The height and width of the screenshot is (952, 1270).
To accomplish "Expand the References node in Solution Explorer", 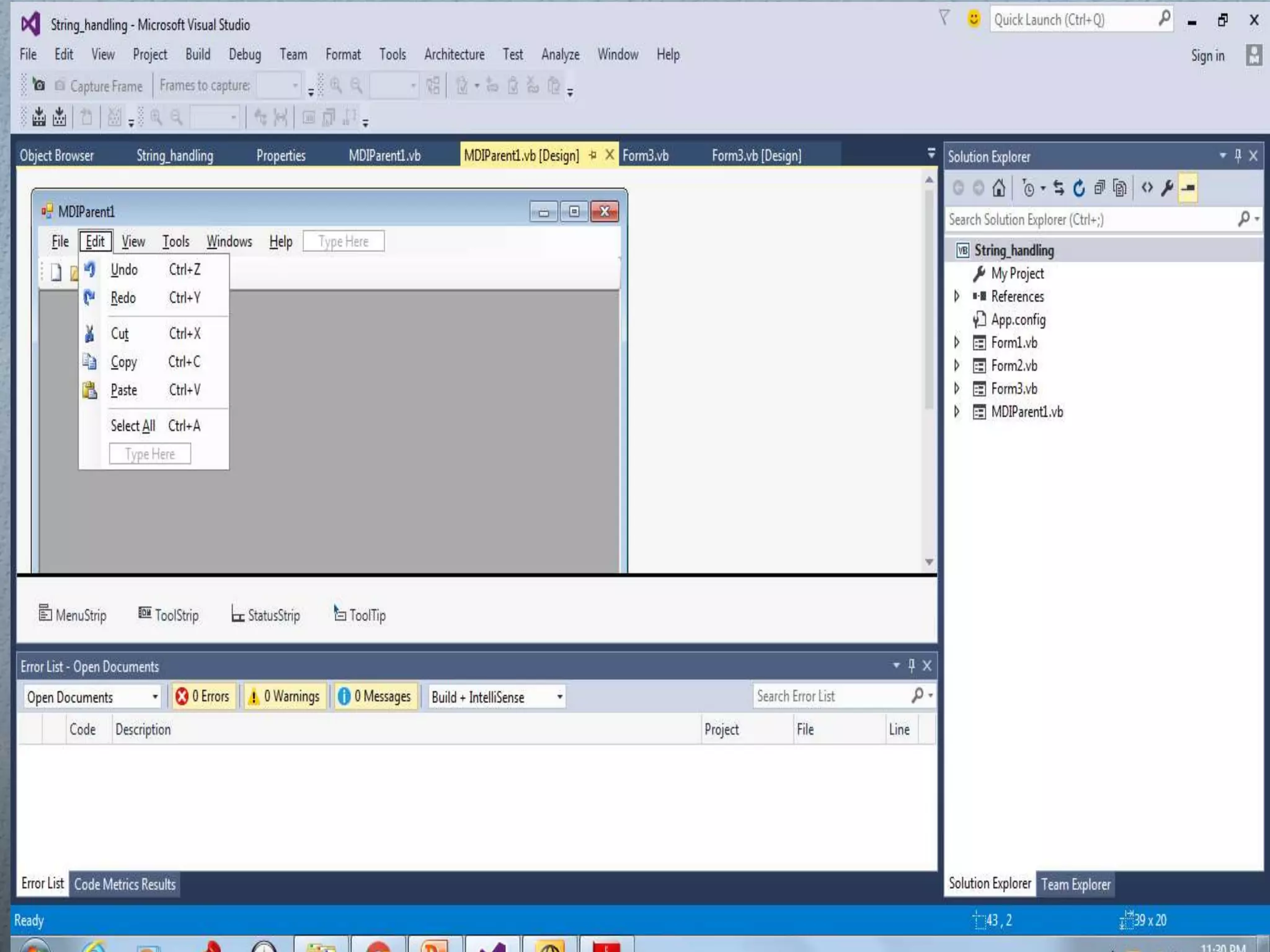I will (x=957, y=296).
